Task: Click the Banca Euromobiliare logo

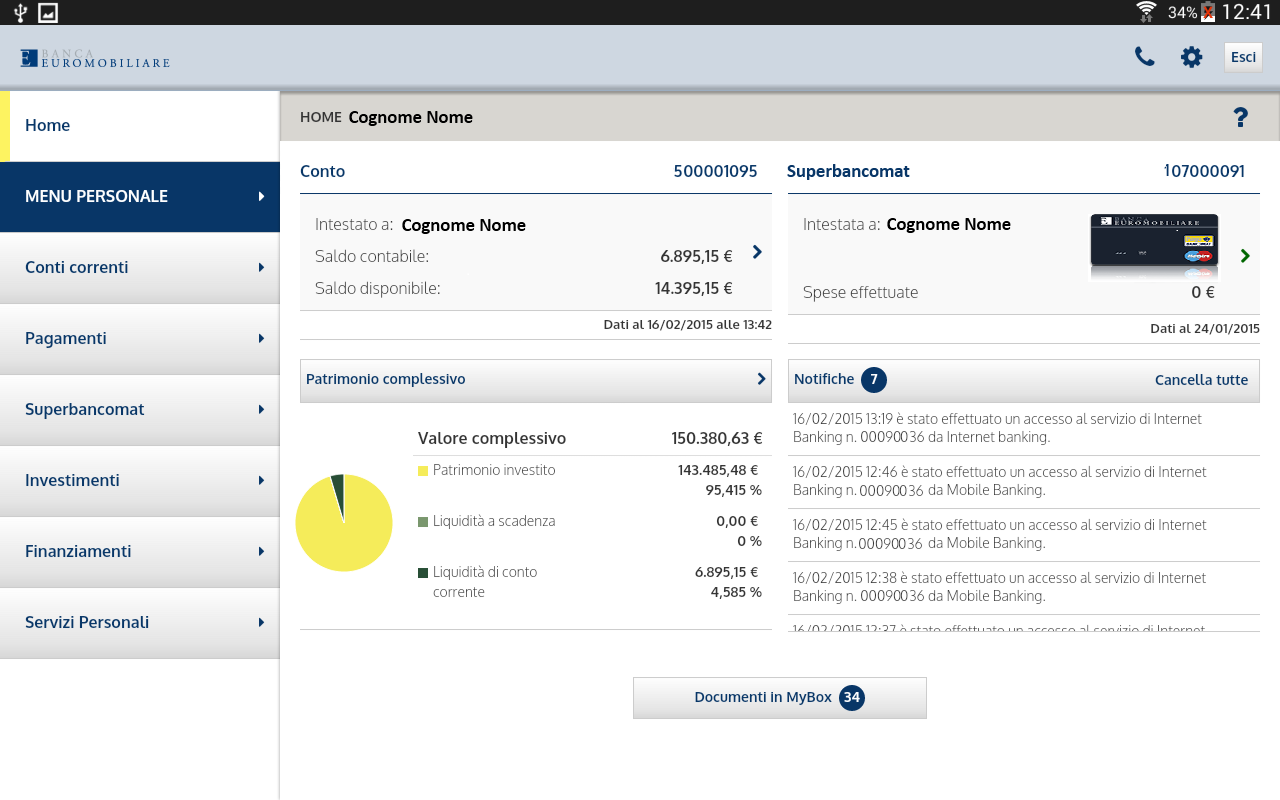Action: (x=95, y=58)
